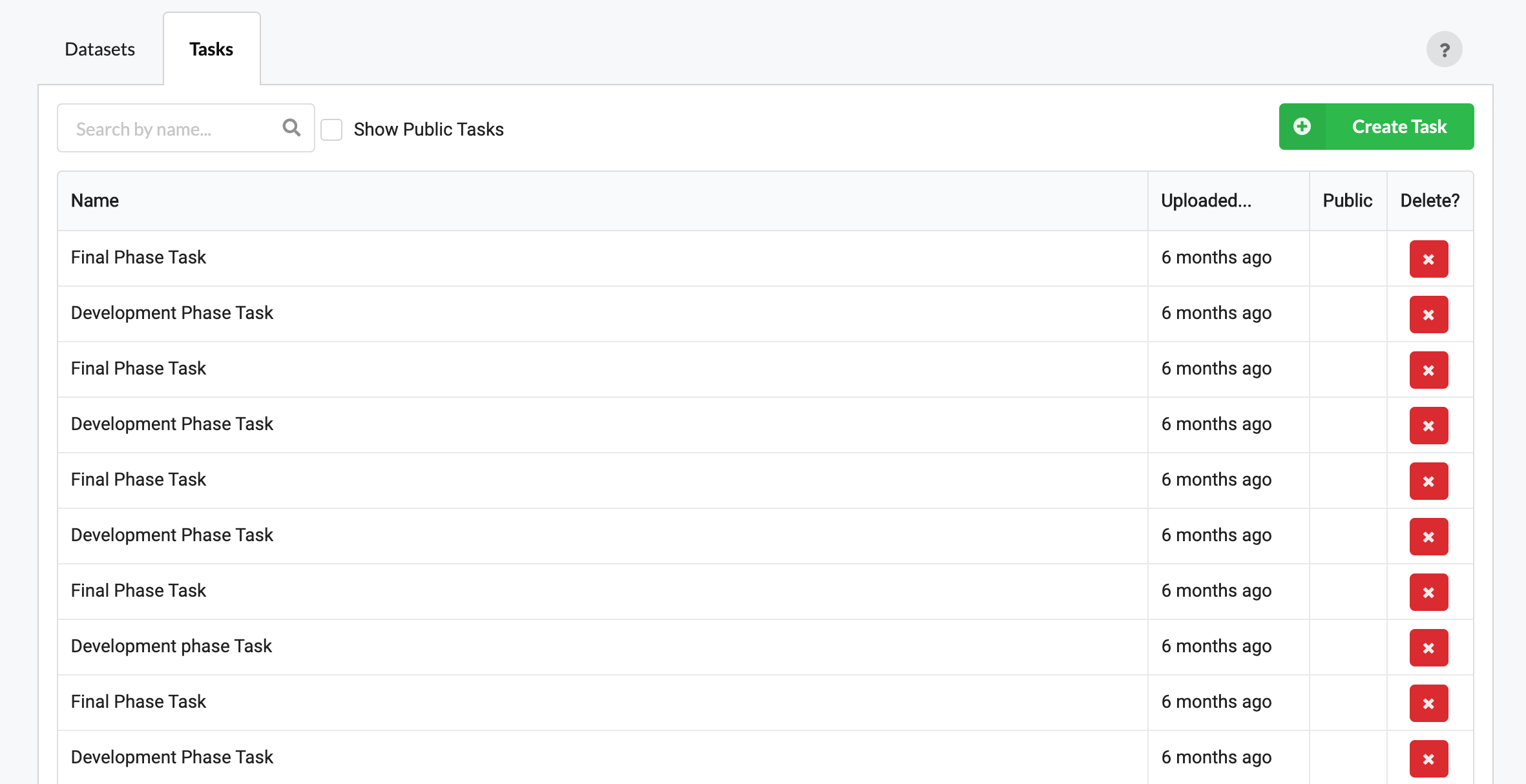Delete the topmost Development Phase Task
Viewport: 1526px width, 784px height.
1428,313
